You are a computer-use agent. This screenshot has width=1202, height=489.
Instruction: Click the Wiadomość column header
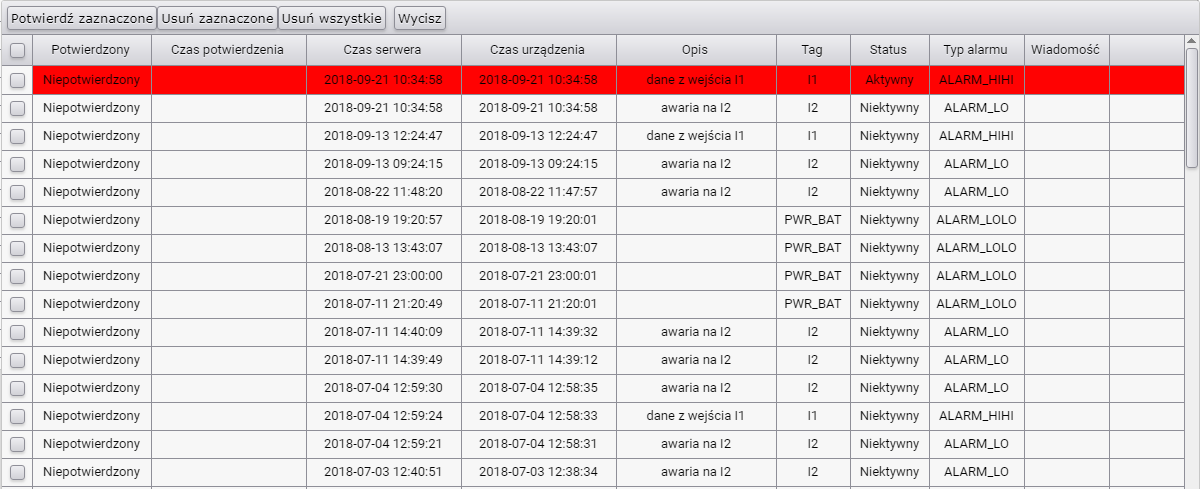[1065, 49]
